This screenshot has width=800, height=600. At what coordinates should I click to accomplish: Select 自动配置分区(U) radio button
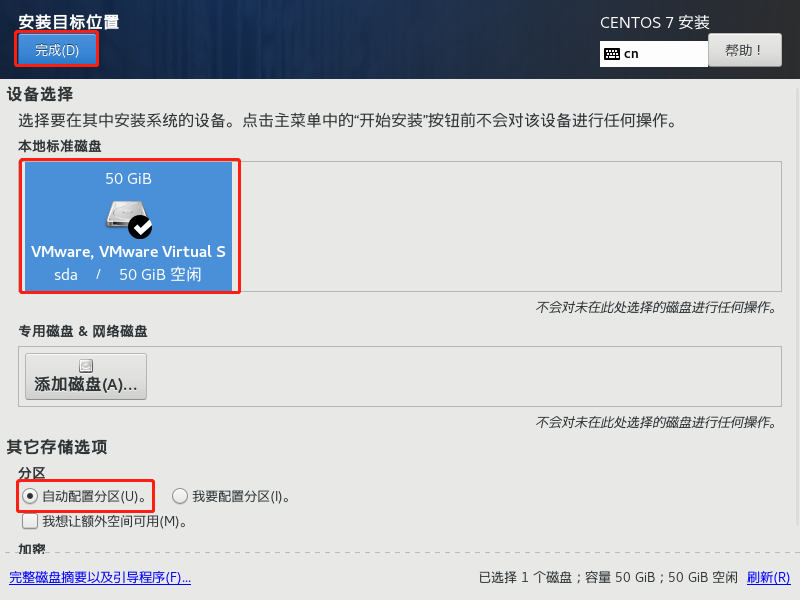tap(30, 496)
